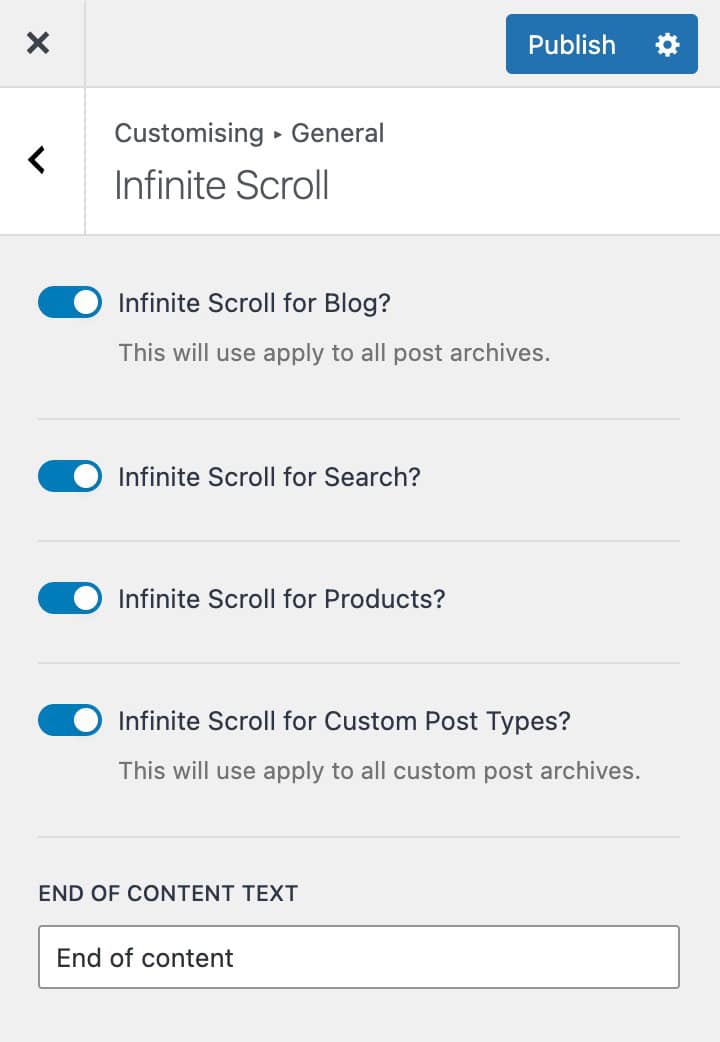
Task: Select General in the breadcrumb path
Action: 337,133
